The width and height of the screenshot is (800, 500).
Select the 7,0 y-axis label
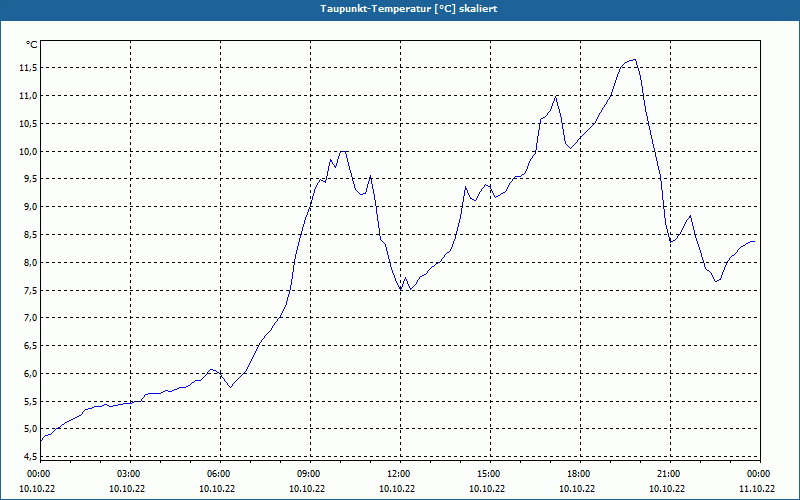click(x=30, y=318)
